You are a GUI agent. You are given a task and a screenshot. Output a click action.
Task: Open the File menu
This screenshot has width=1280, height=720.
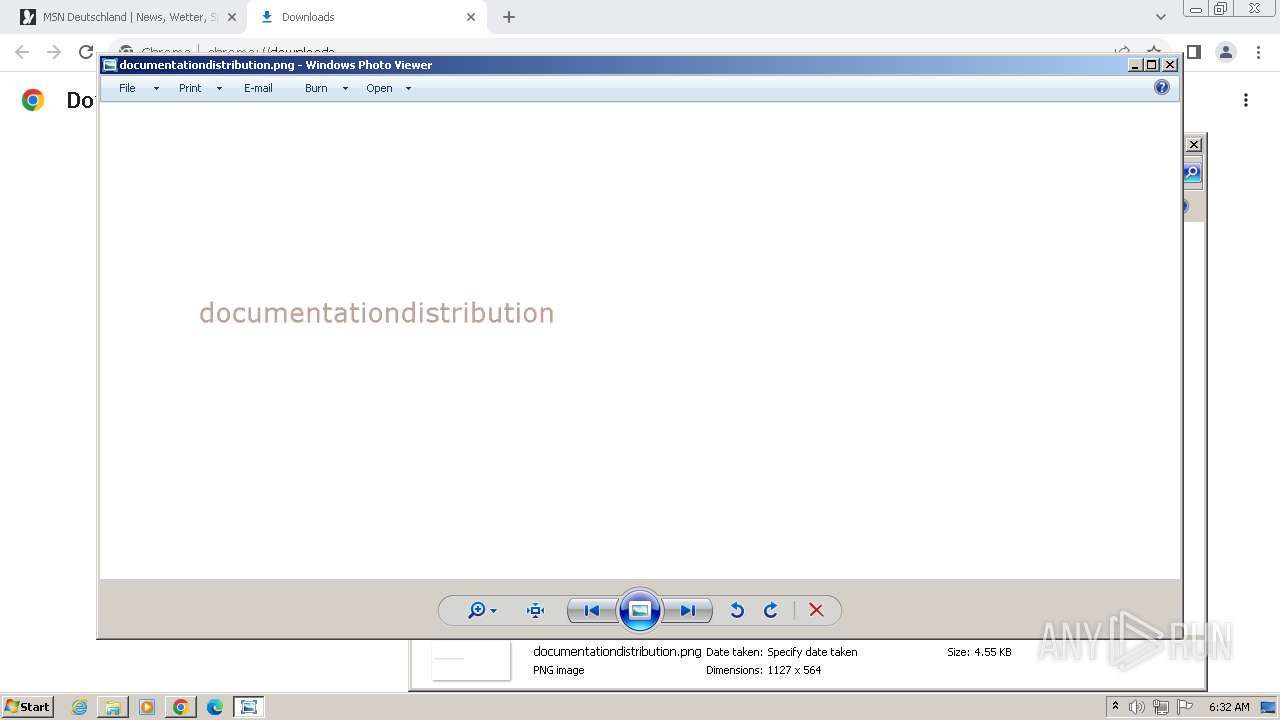pyautogui.click(x=127, y=88)
